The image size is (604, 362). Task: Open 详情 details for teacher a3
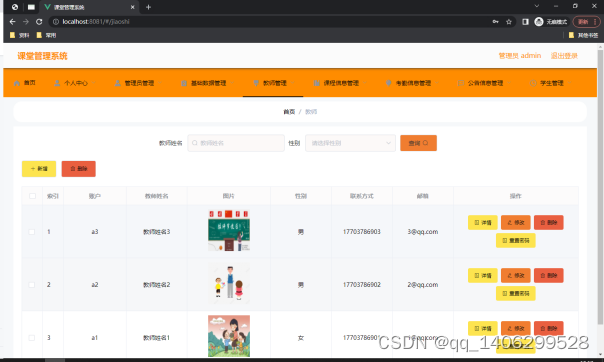click(x=483, y=223)
